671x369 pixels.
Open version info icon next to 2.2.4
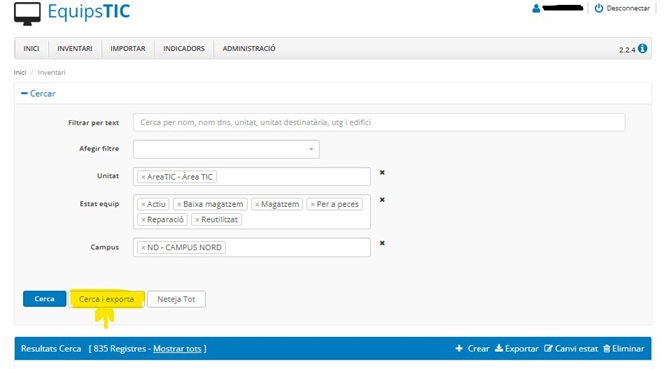pos(642,49)
